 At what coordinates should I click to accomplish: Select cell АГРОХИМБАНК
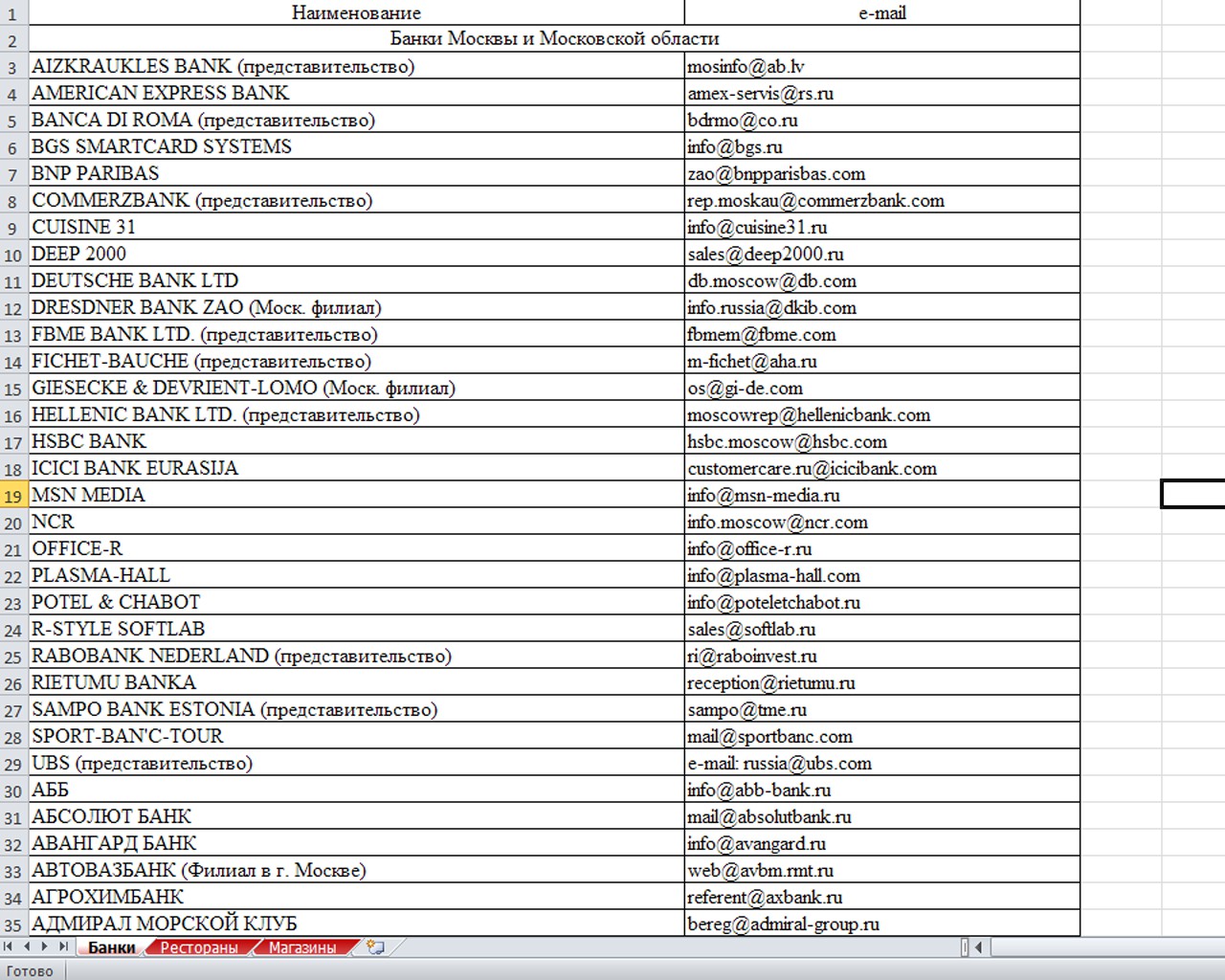(356, 897)
